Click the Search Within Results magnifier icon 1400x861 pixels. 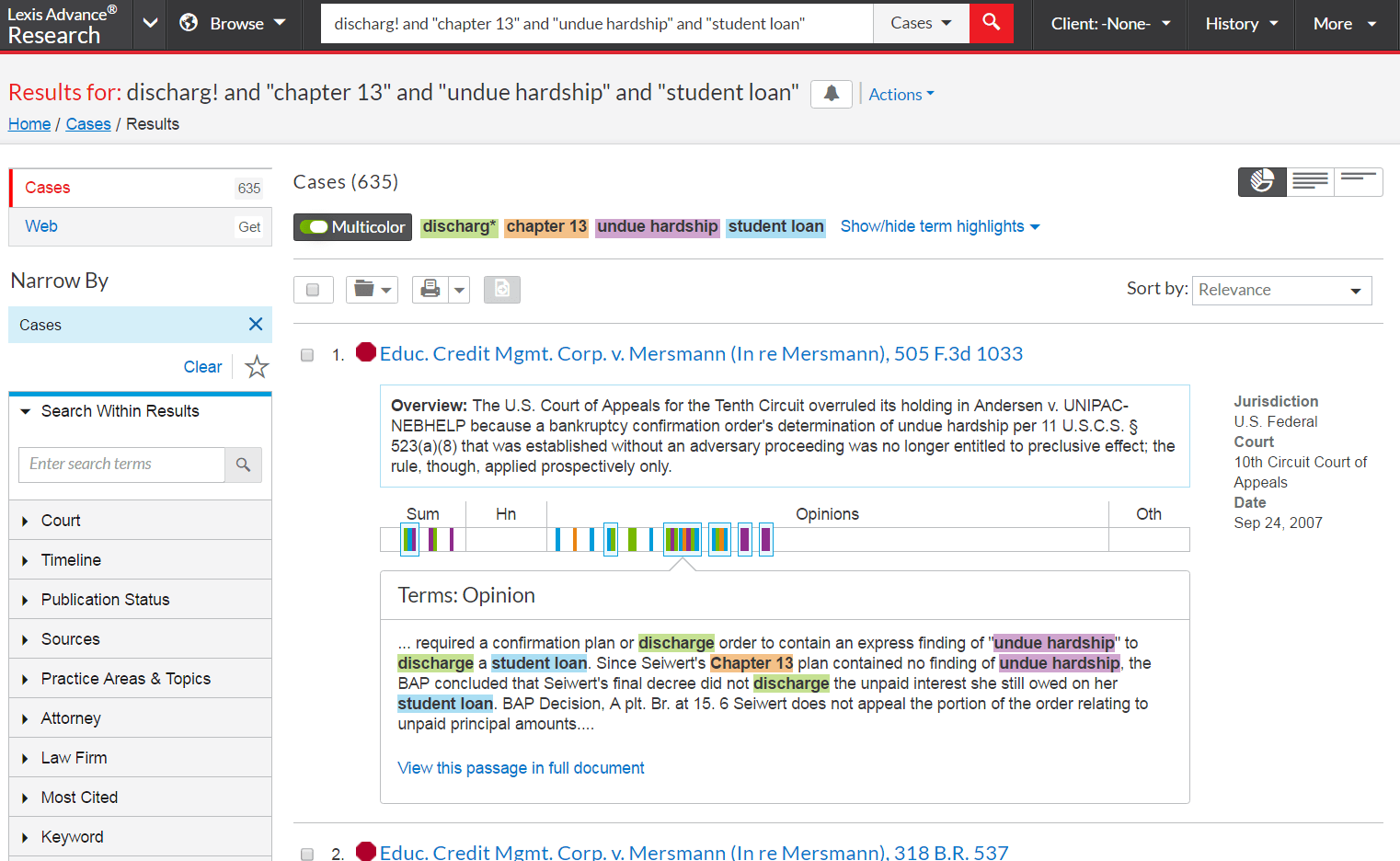click(243, 465)
